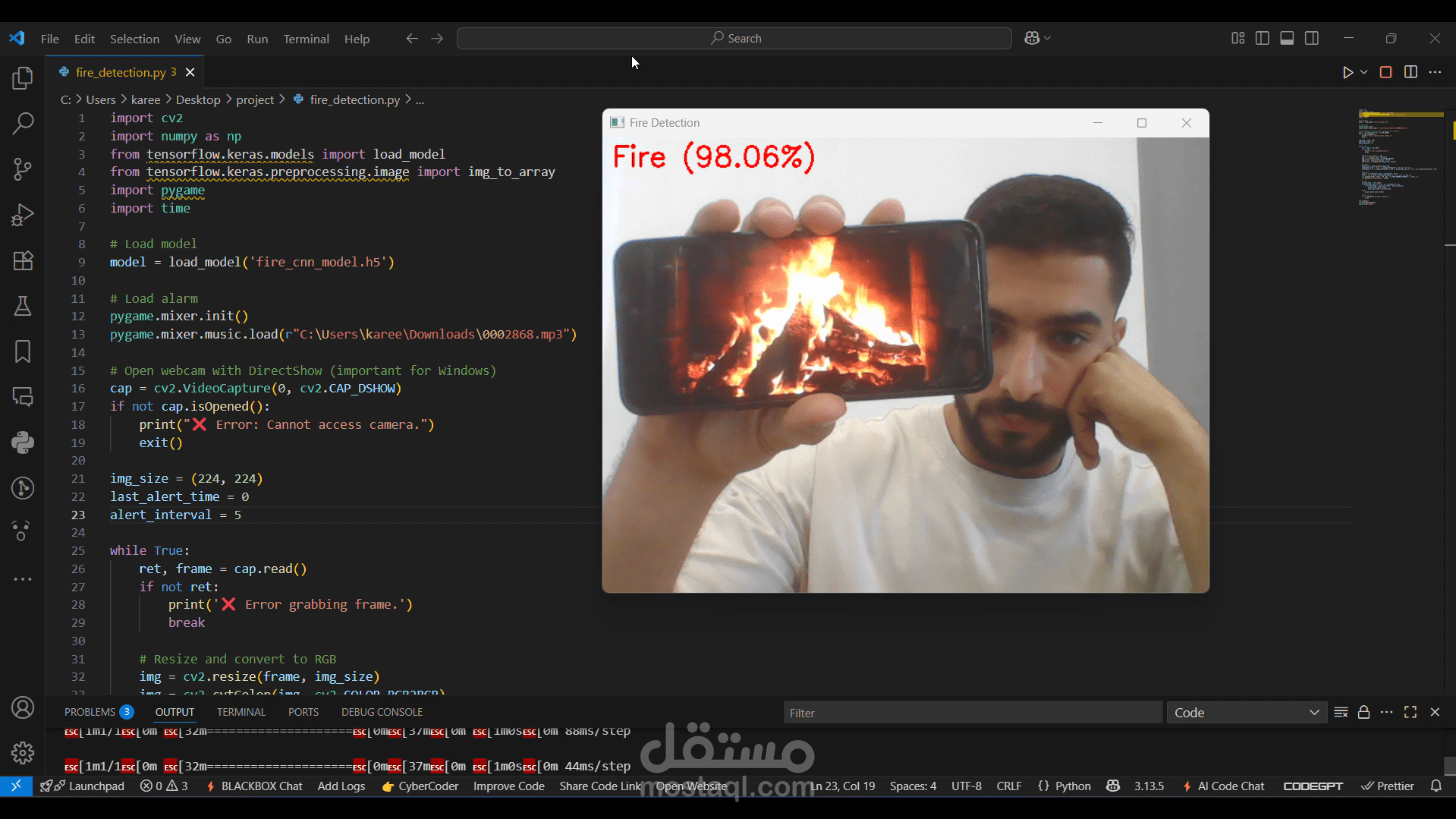This screenshot has width=1456, height=819.
Task: Toggle output scroll lock
Action: (1363, 712)
